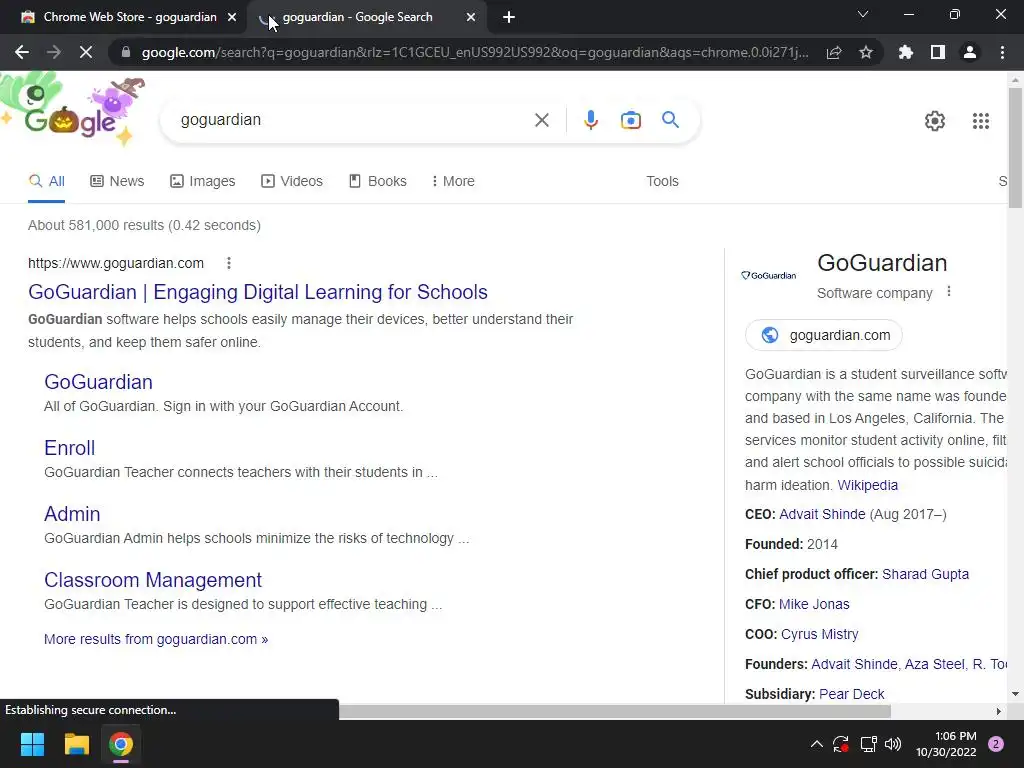Viewport: 1024px width, 768px height.
Task: Switch to Videos results
Action: coord(292,182)
